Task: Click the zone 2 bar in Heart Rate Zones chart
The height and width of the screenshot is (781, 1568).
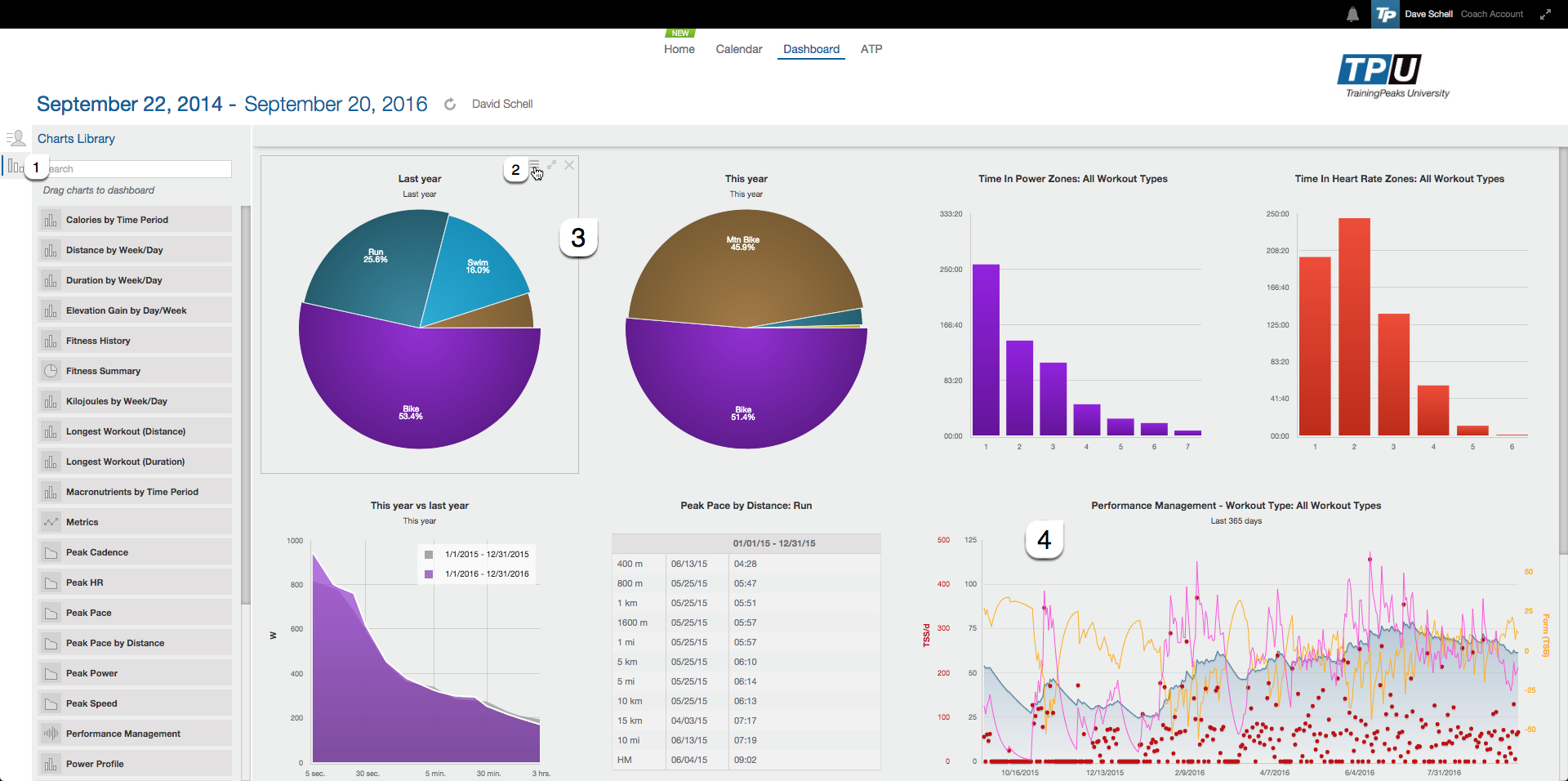Action: [1354, 327]
